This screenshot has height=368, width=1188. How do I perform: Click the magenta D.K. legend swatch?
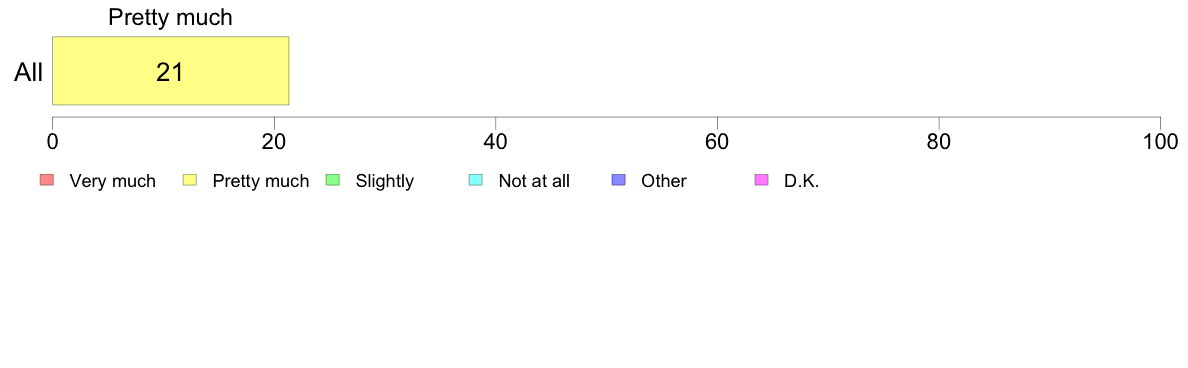(x=761, y=180)
